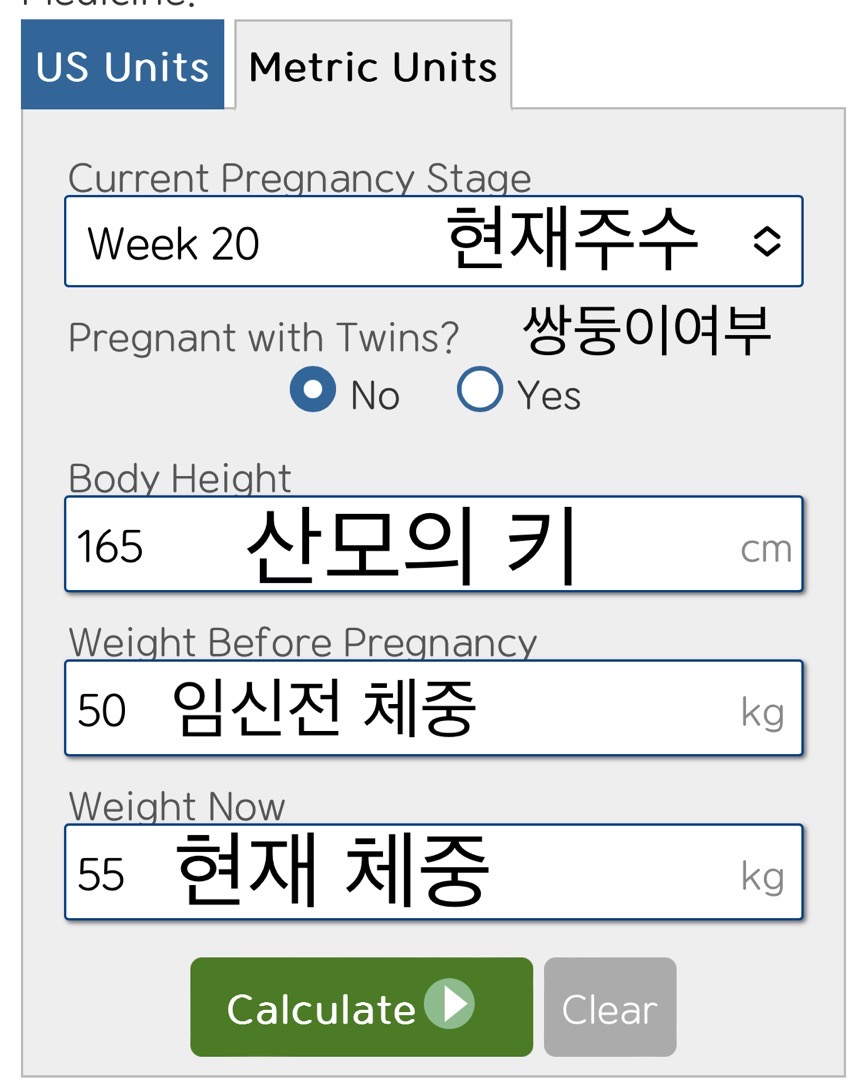Image resolution: width=867 pixels, height=1080 pixels.
Task: Choose Yes radio button for twins
Action: [479, 391]
